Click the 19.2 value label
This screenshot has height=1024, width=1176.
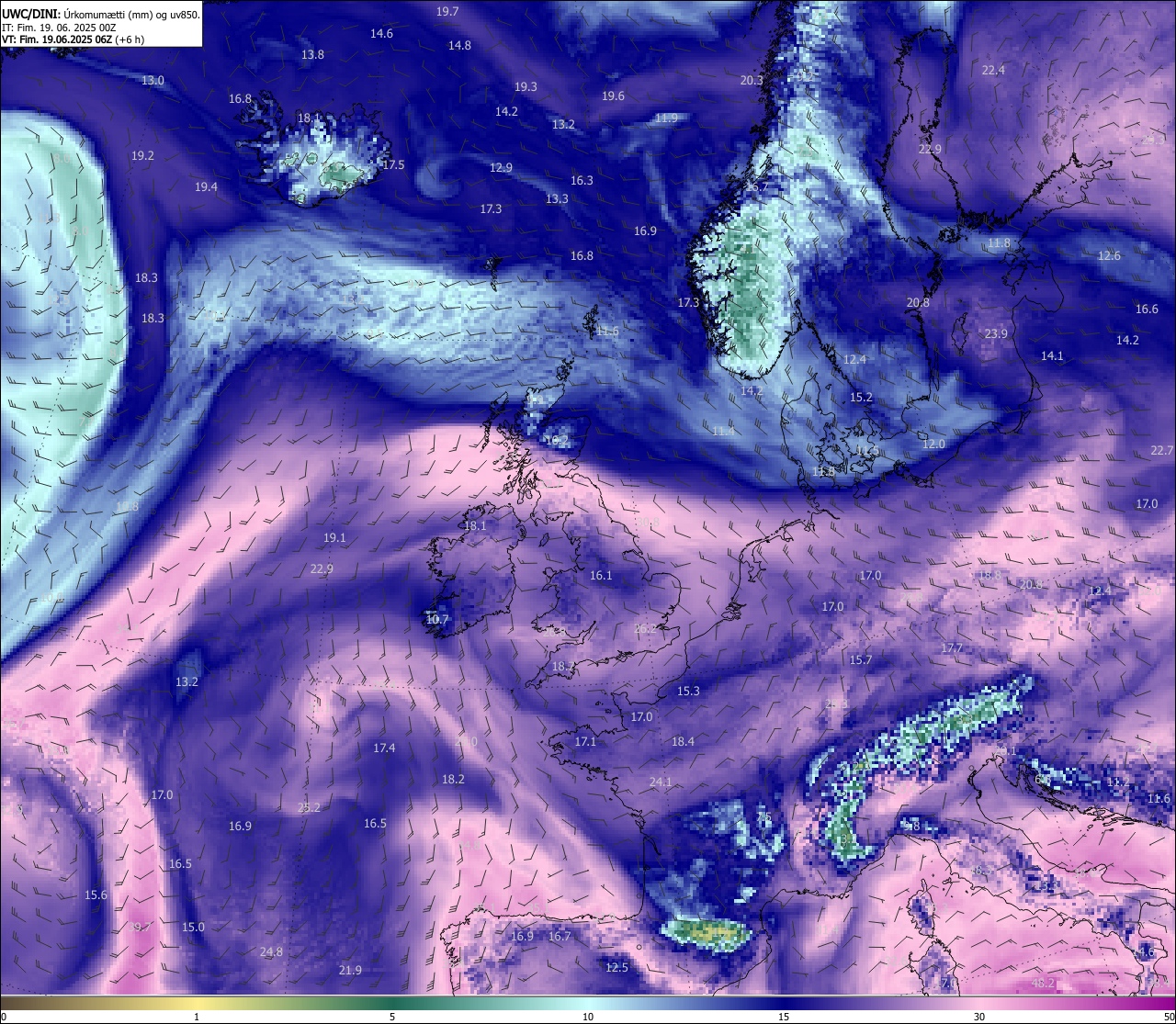[x=142, y=155]
